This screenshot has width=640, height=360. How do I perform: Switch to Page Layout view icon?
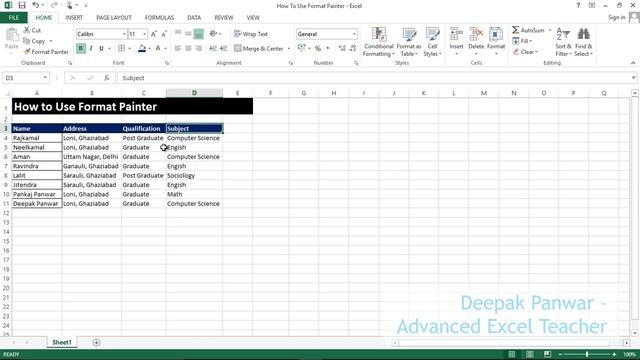[x=529, y=354]
